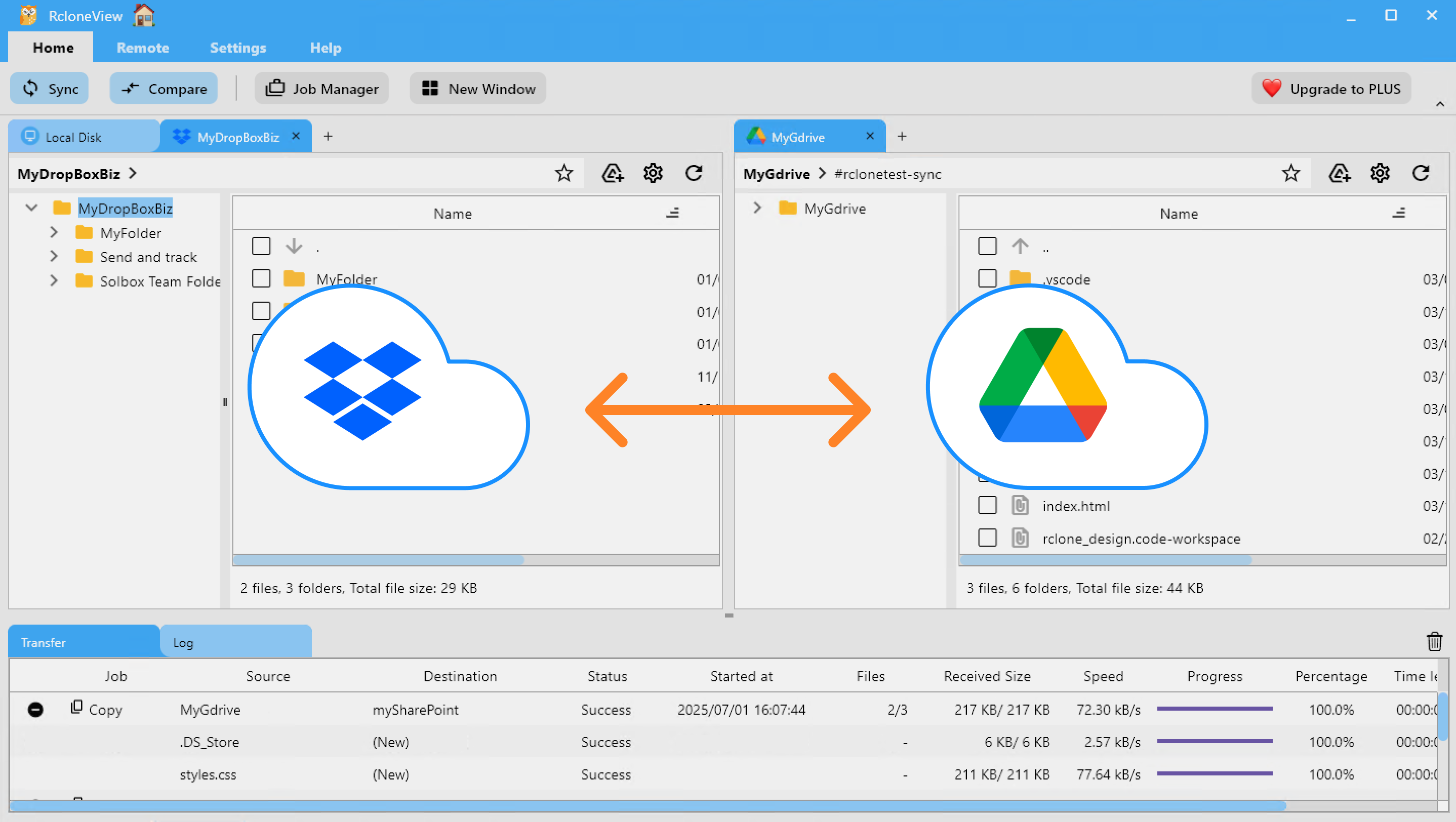Open settings gear for MyGdrive panel
The width and height of the screenshot is (1456, 822).
1380,174
